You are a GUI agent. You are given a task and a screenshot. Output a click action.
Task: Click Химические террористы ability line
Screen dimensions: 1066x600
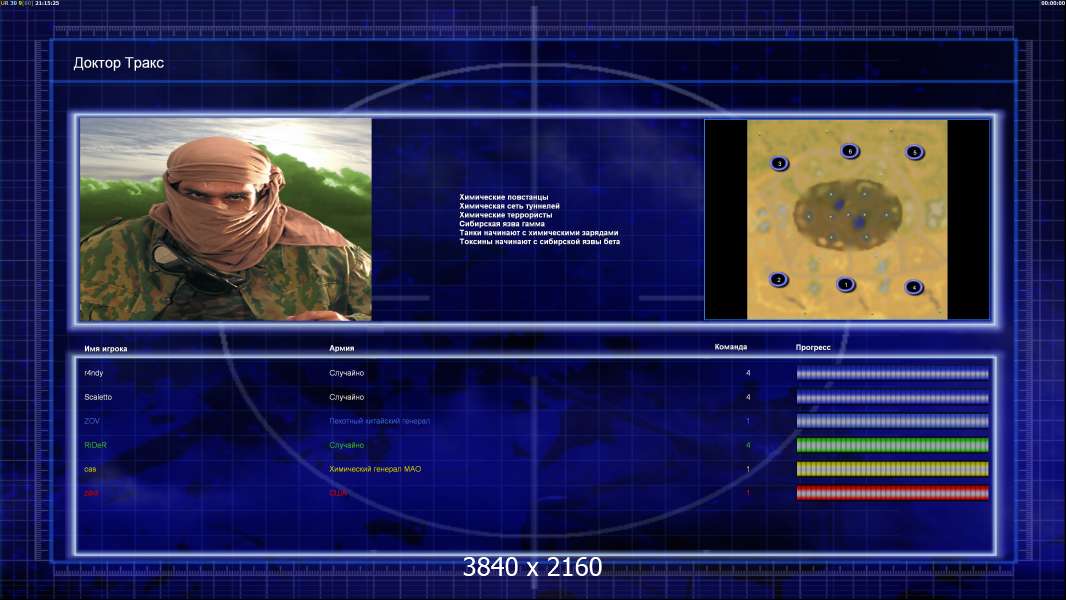coord(506,215)
